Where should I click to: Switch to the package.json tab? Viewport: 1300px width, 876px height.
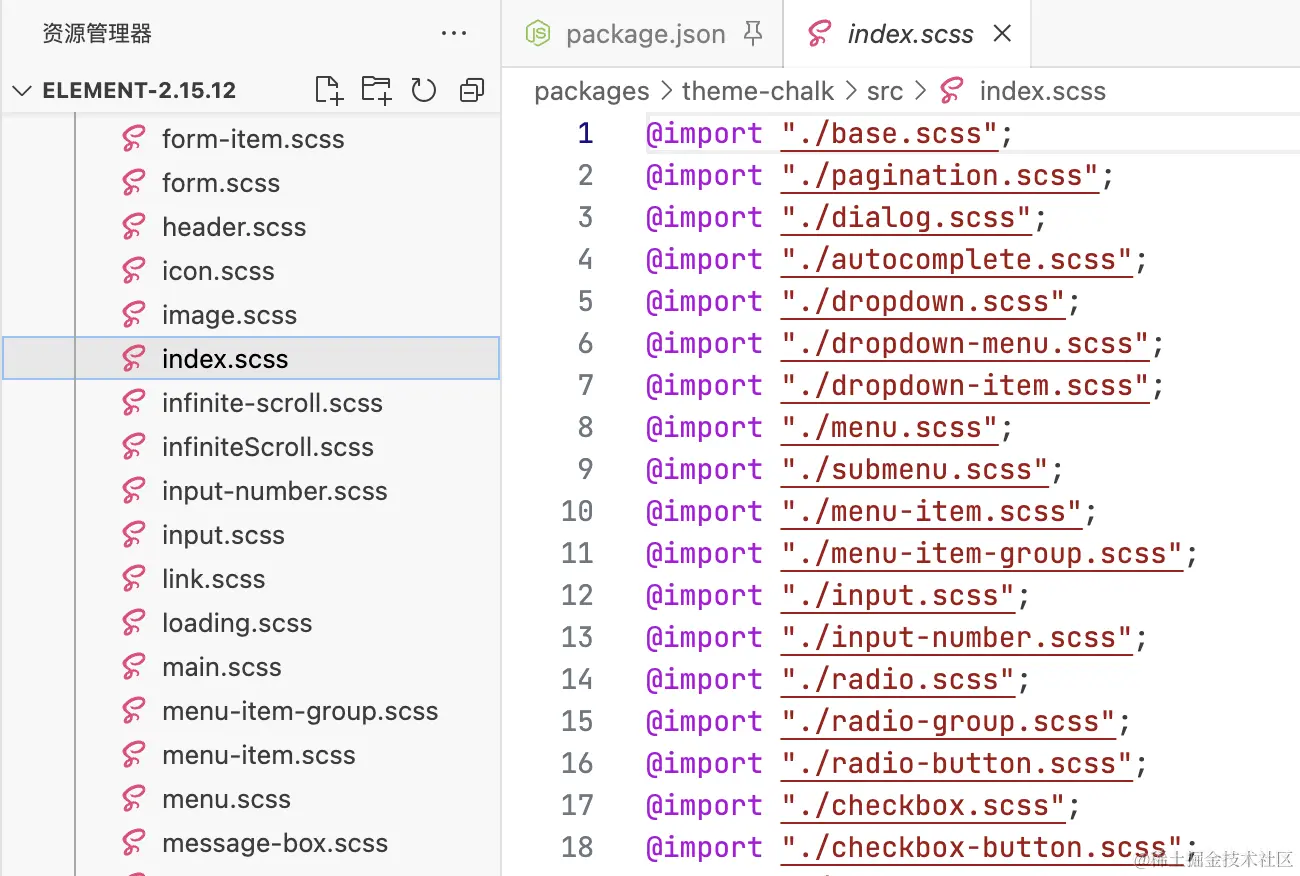pos(645,34)
